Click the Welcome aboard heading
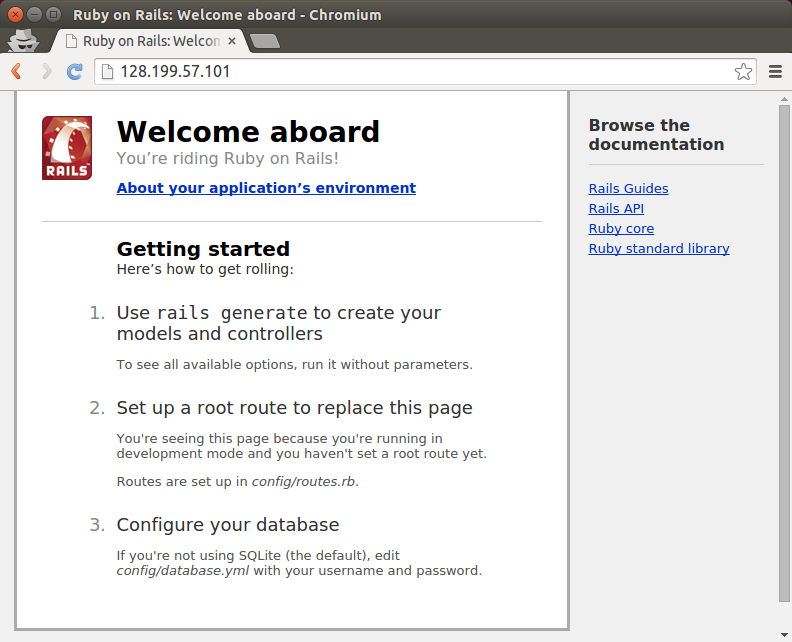The image size is (792, 642). [x=248, y=132]
